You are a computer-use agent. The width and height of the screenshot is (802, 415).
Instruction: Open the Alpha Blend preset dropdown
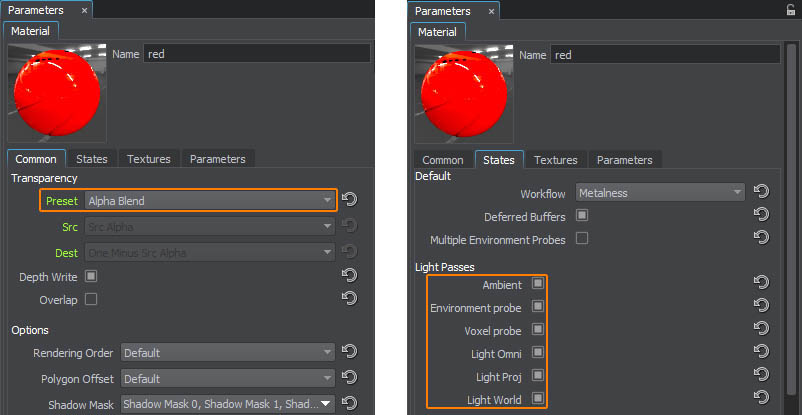click(210, 200)
